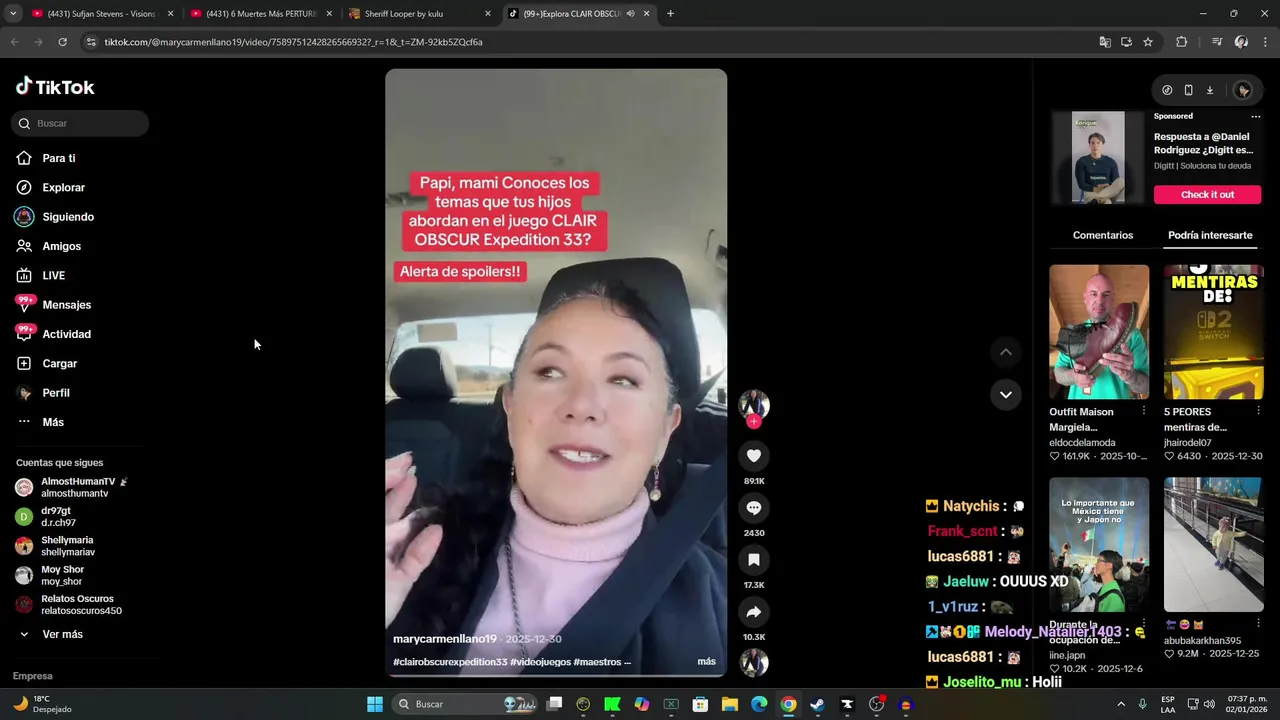The height and width of the screenshot is (720, 1280).
Task: Show hidden system tray icons chevron
Action: 1120,704
